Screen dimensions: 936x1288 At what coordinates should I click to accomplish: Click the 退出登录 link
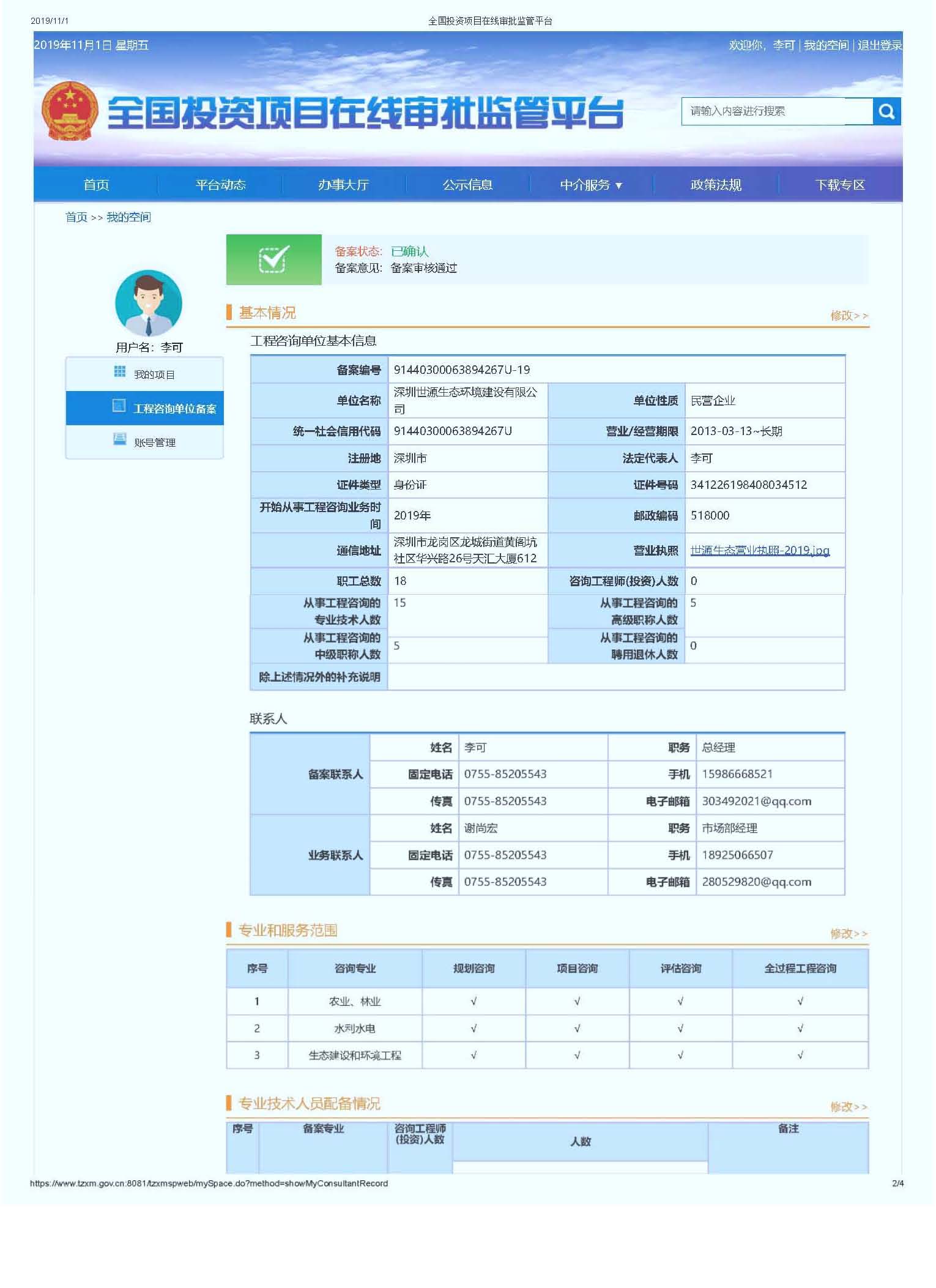[880, 45]
